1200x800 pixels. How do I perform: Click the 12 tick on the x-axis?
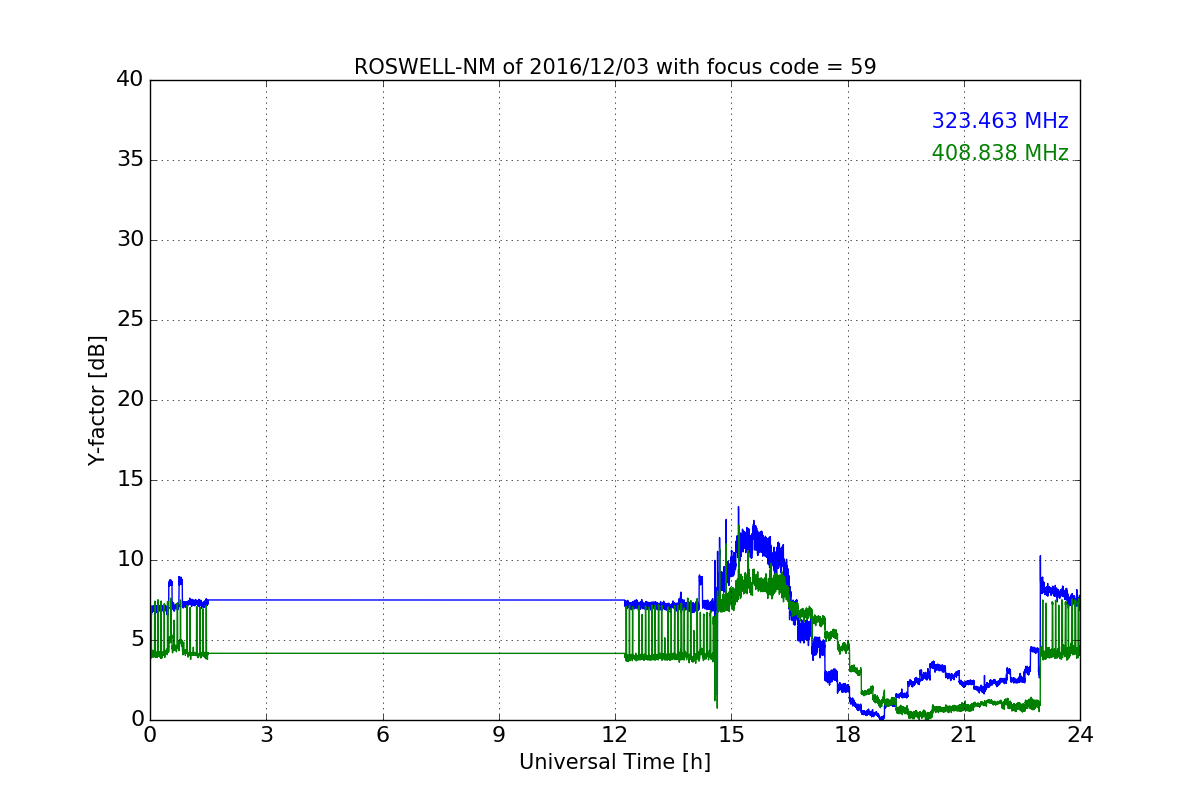(x=615, y=735)
